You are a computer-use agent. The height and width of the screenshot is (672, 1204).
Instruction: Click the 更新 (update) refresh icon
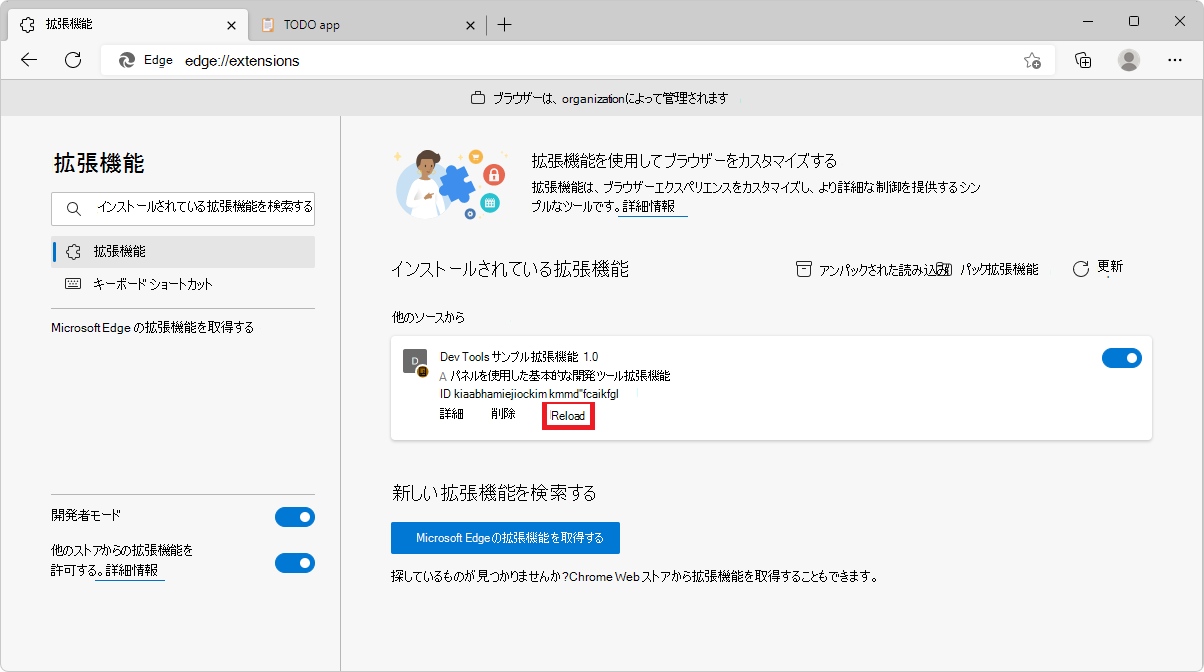(x=1081, y=266)
